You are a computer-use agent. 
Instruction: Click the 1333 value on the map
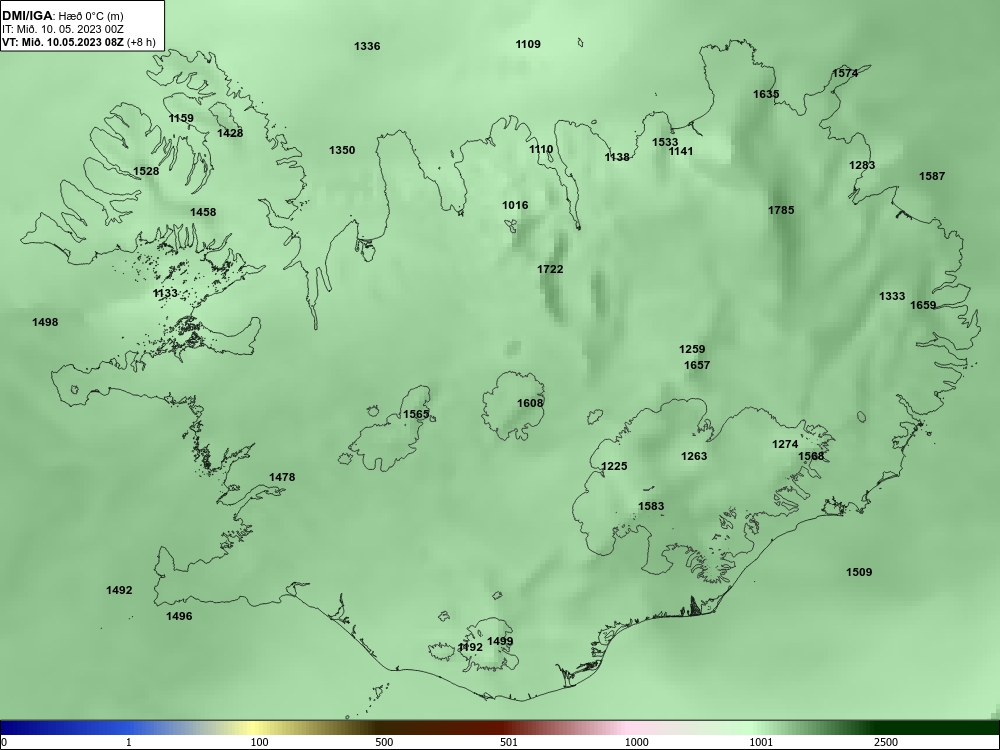click(892, 296)
